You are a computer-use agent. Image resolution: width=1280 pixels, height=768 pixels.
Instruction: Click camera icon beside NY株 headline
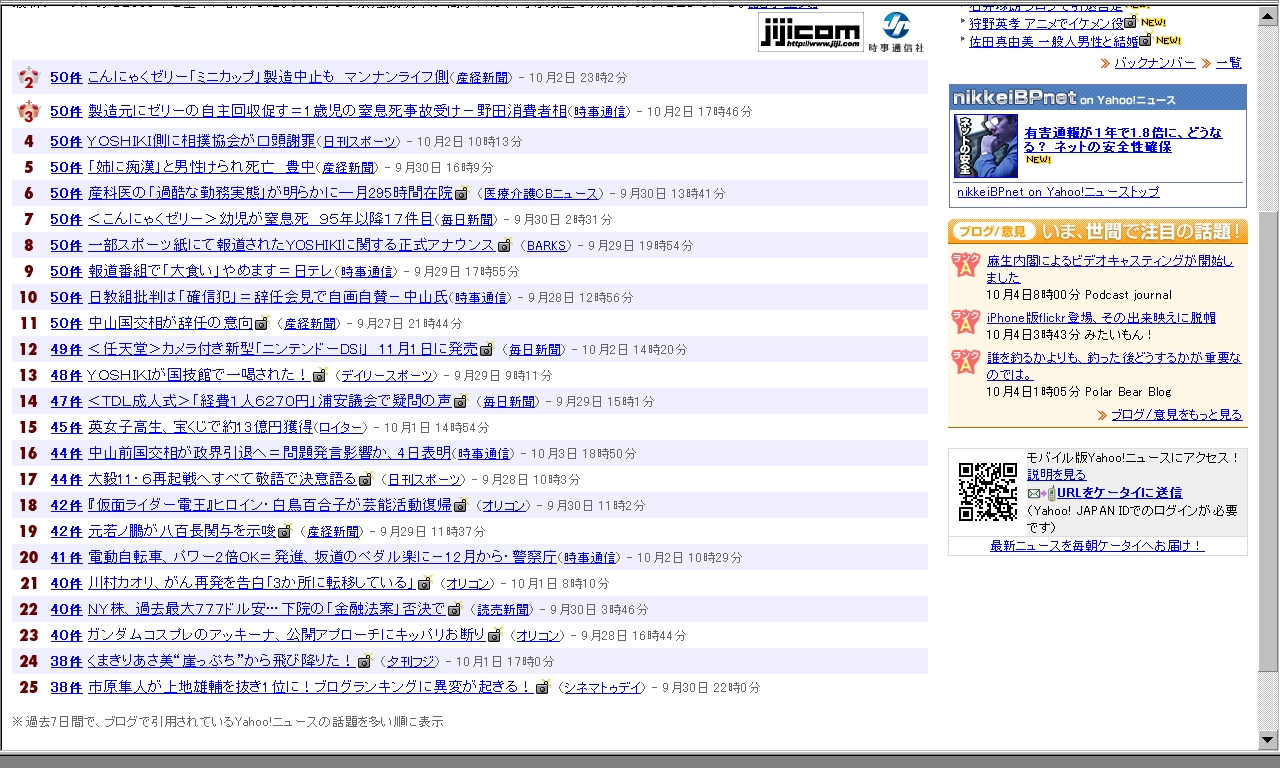point(454,609)
